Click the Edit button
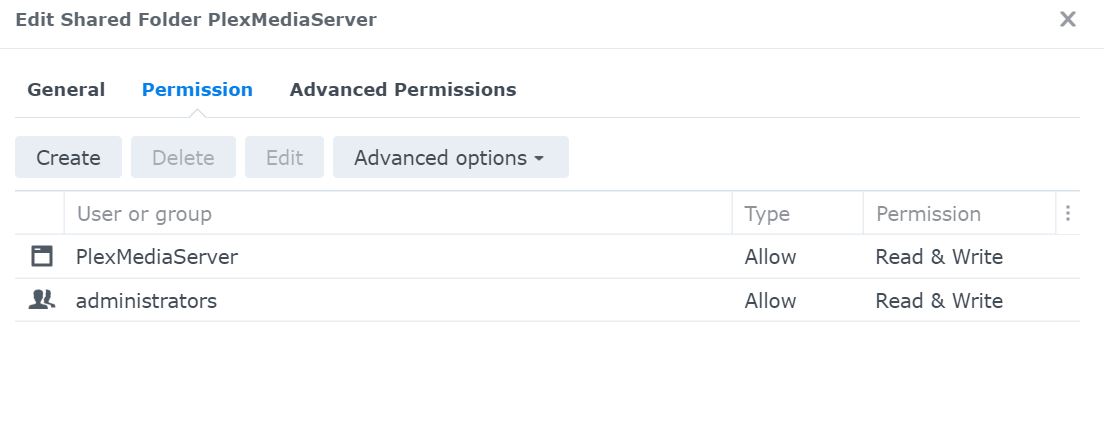1104x441 pixels. click(x=284, y=158)
